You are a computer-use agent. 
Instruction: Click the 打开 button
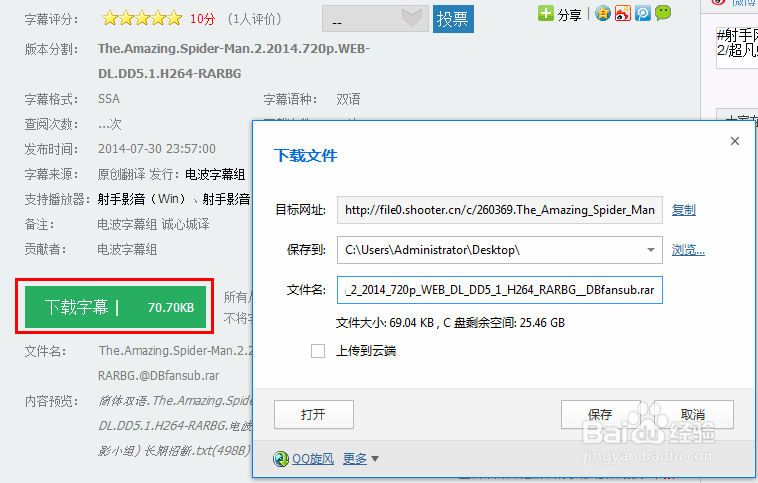click(x=314, y=414)
